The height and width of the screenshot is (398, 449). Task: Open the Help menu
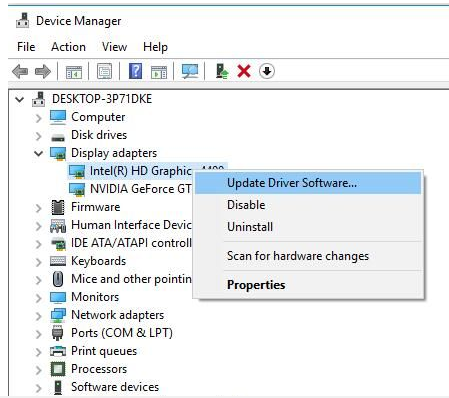point(155,47)
